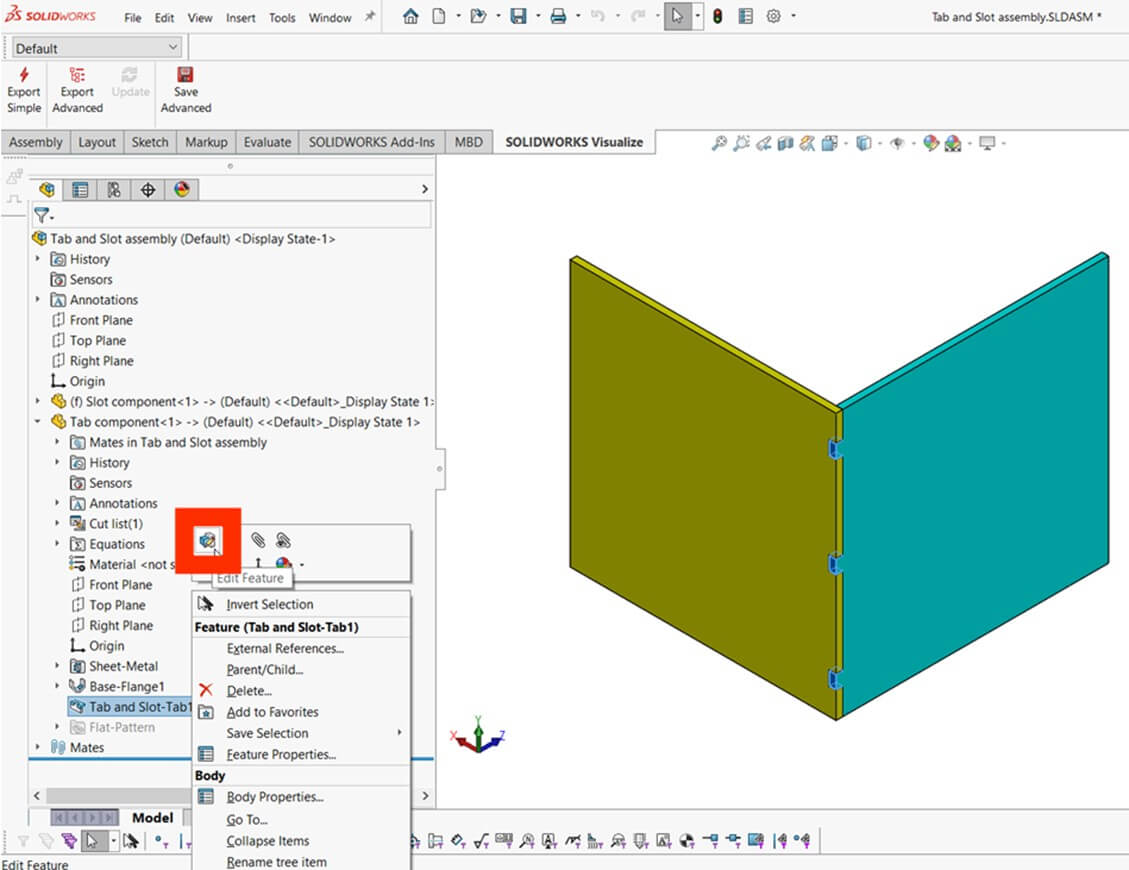Image resolution: width=1129 pixels, height=870 pixels.
Task: Expand the Mates folder
Action: (x=38, y=747)
